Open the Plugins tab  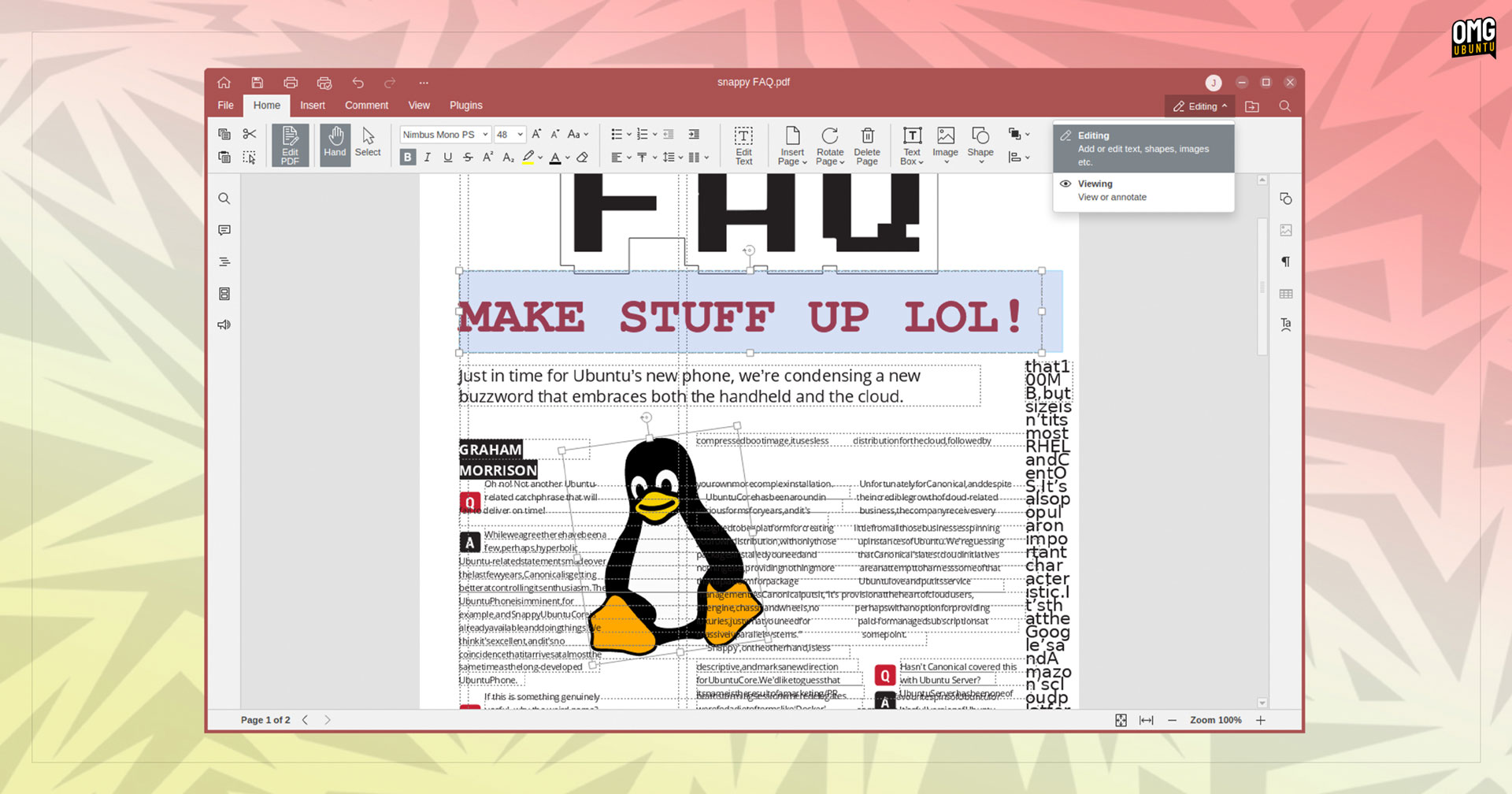coord(466,106)
